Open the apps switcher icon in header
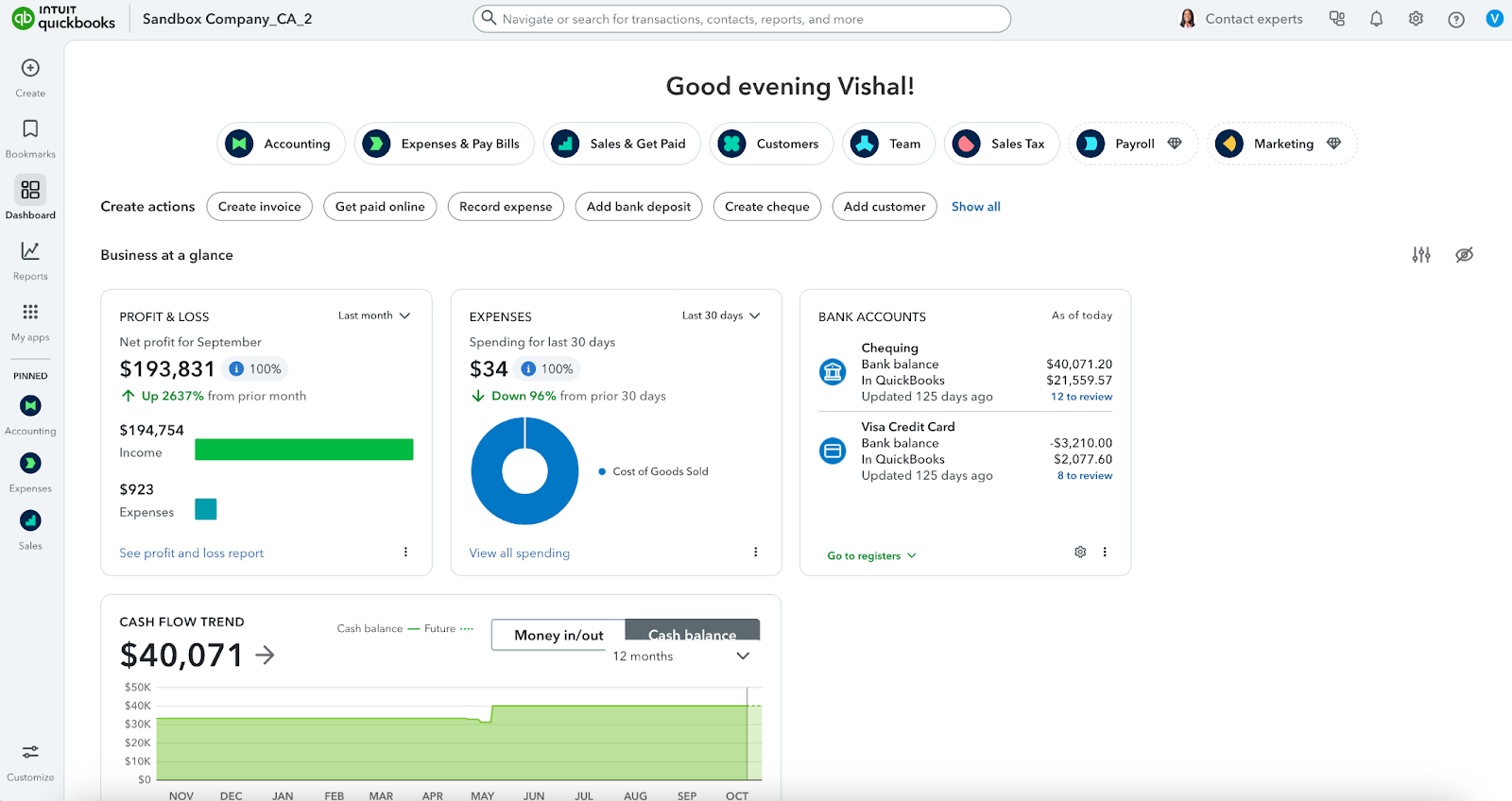 coord(1337,19)
